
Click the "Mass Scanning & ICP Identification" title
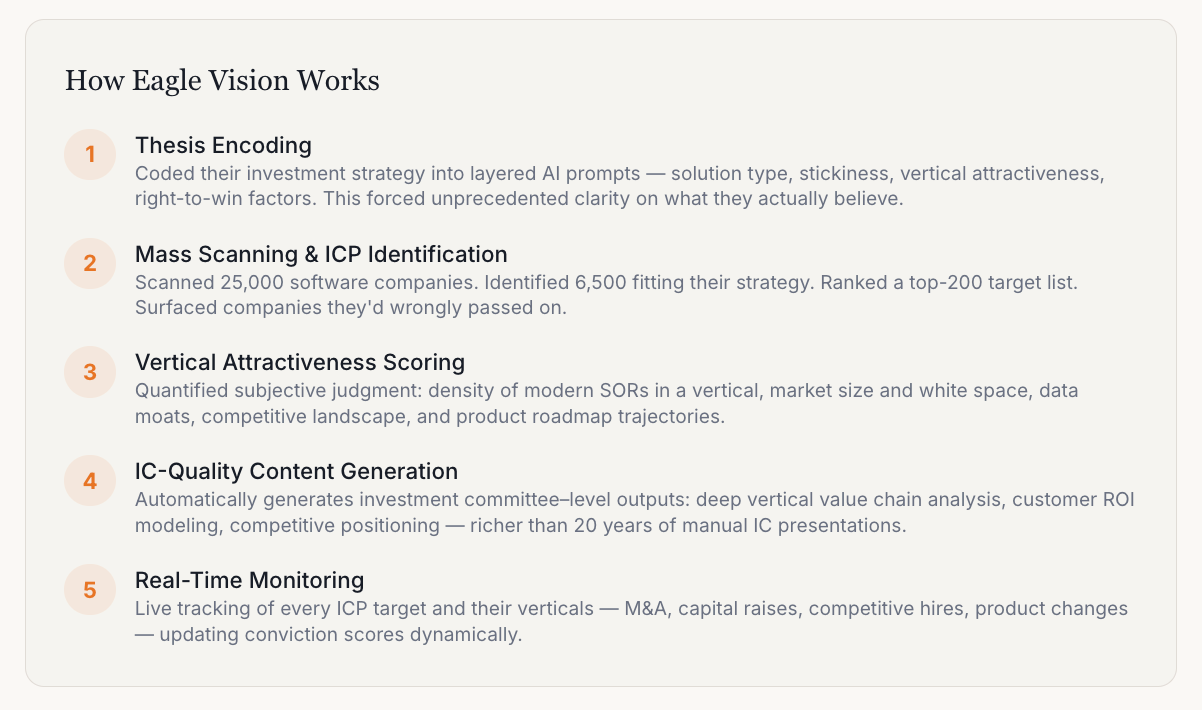(x=321, y=254)
